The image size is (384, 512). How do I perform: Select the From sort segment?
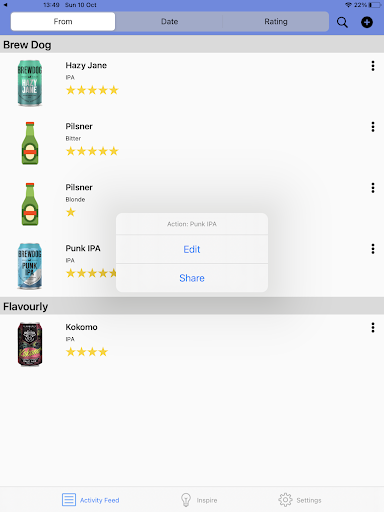click(x=63, y=22)
